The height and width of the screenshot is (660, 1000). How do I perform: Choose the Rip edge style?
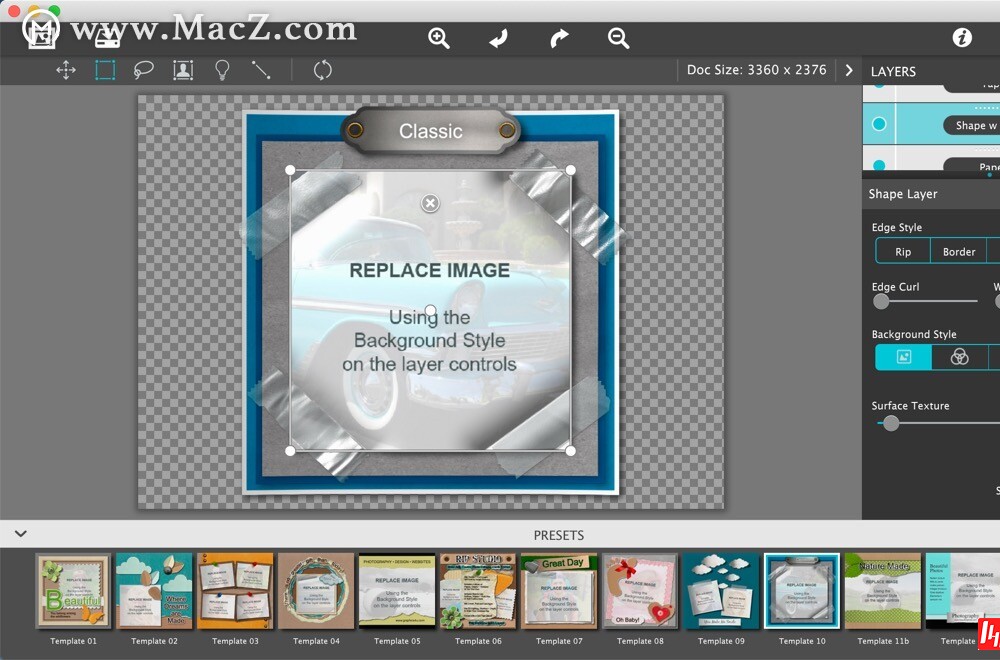[903, 251]
